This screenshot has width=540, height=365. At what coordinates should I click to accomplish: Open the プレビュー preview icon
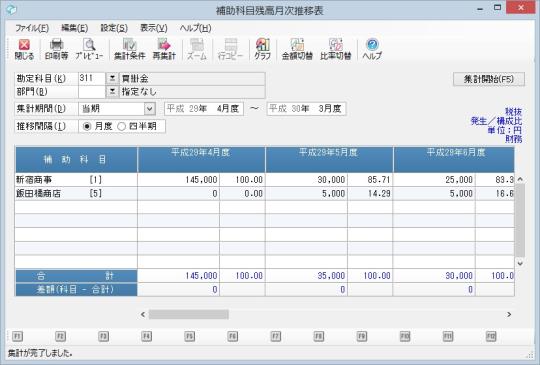[89, 49]
